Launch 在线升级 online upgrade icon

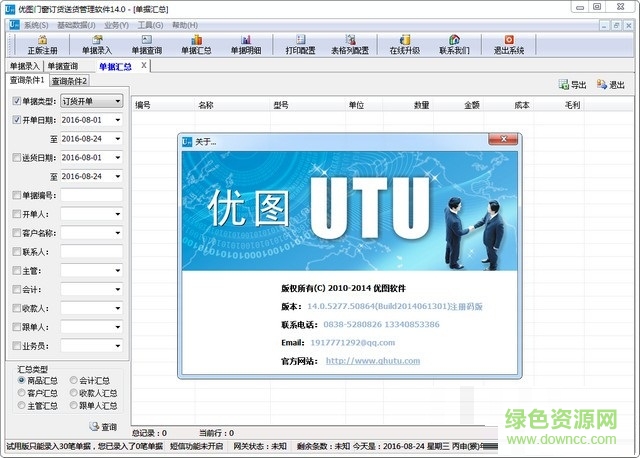[404, 45]
